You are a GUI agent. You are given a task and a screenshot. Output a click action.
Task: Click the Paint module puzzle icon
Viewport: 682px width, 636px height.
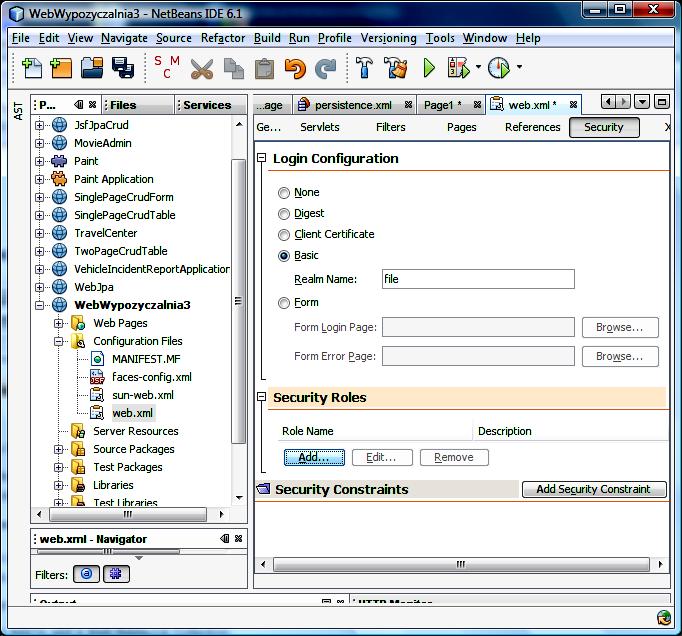59,161
